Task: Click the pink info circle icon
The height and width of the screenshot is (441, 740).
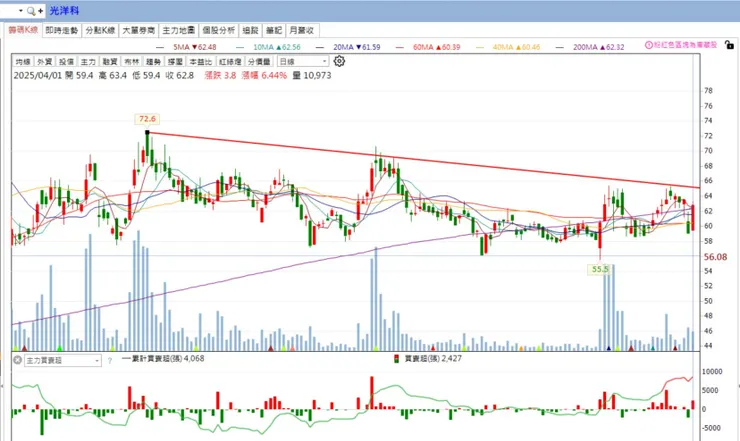Action: click(x=649, y=45)
